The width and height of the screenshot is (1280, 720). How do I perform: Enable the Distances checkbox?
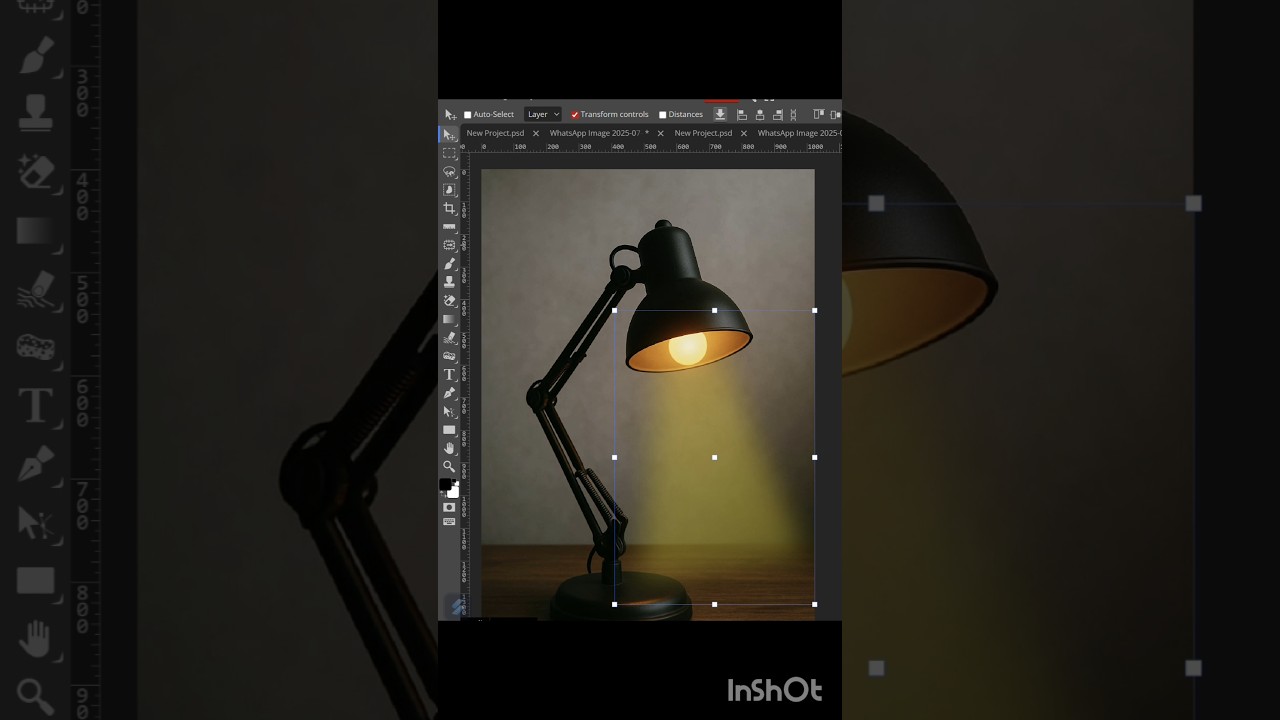(x=662, y=115)
